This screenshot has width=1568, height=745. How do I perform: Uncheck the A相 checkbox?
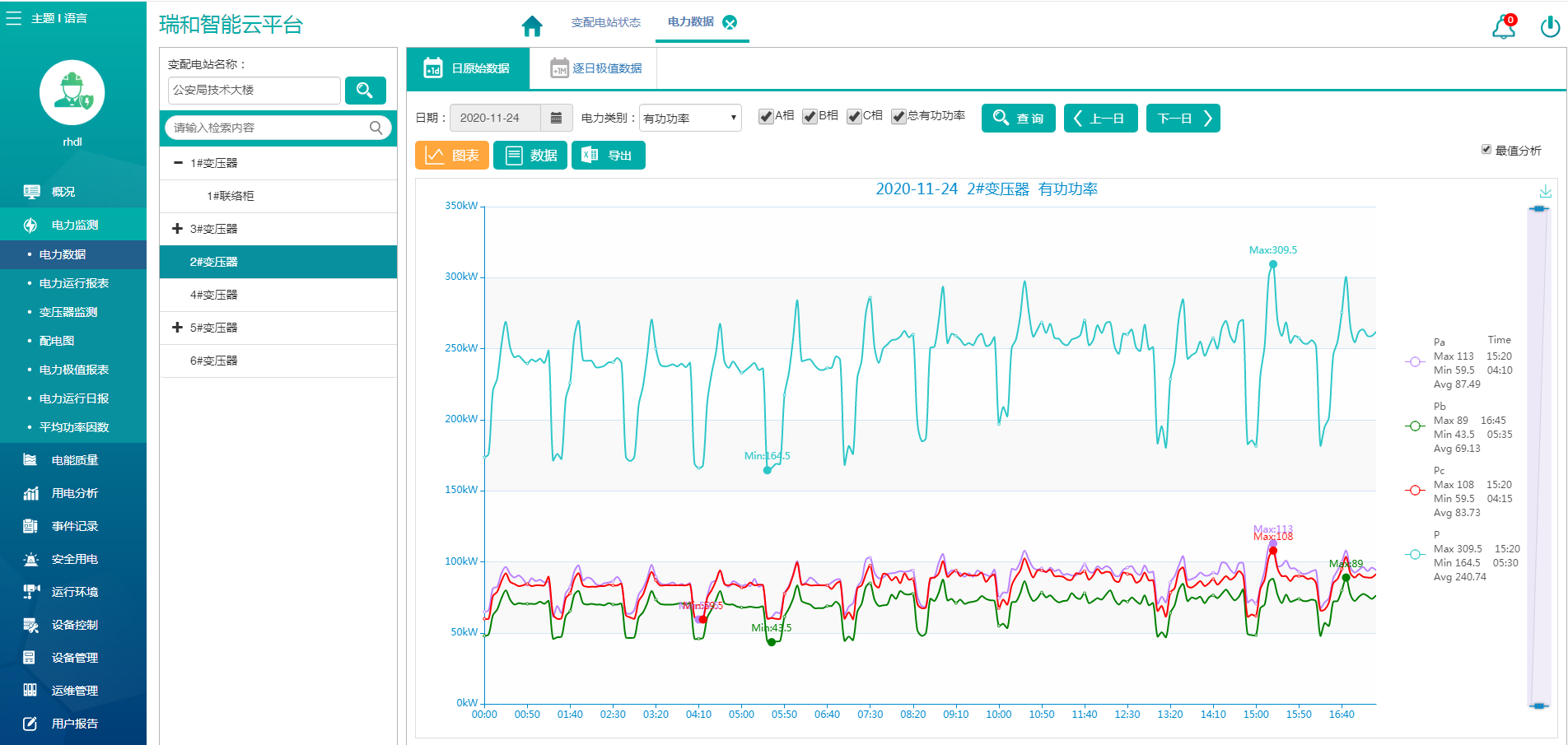pyautogui.click(x=766, y=117)
